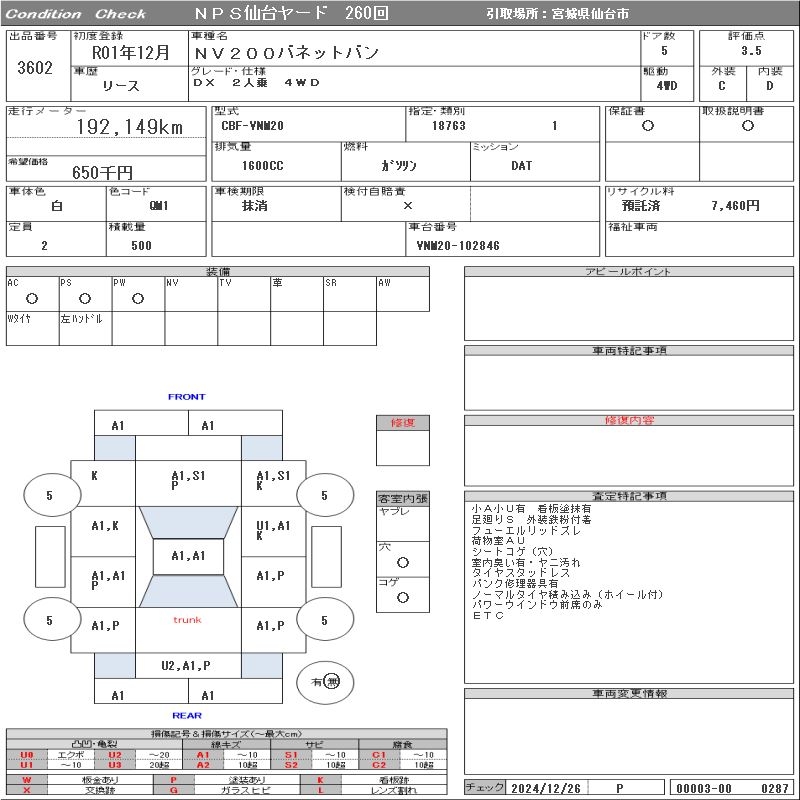
Task: Click the red 修復内容 section header
Action: (629, 420)
